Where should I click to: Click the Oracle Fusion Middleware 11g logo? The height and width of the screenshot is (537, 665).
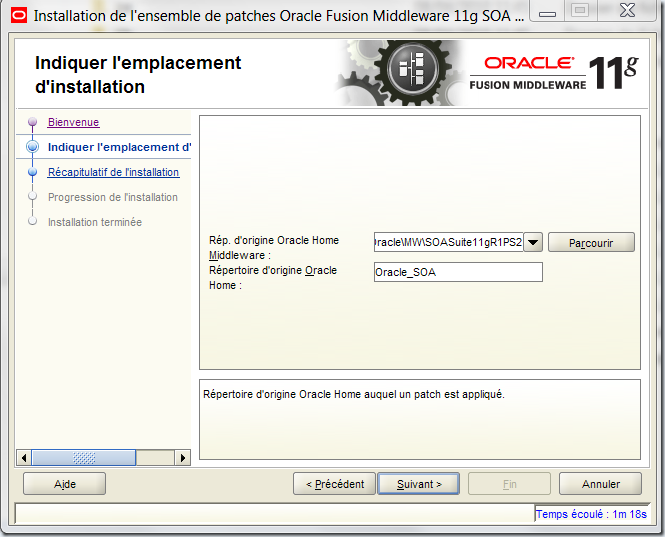554,73
